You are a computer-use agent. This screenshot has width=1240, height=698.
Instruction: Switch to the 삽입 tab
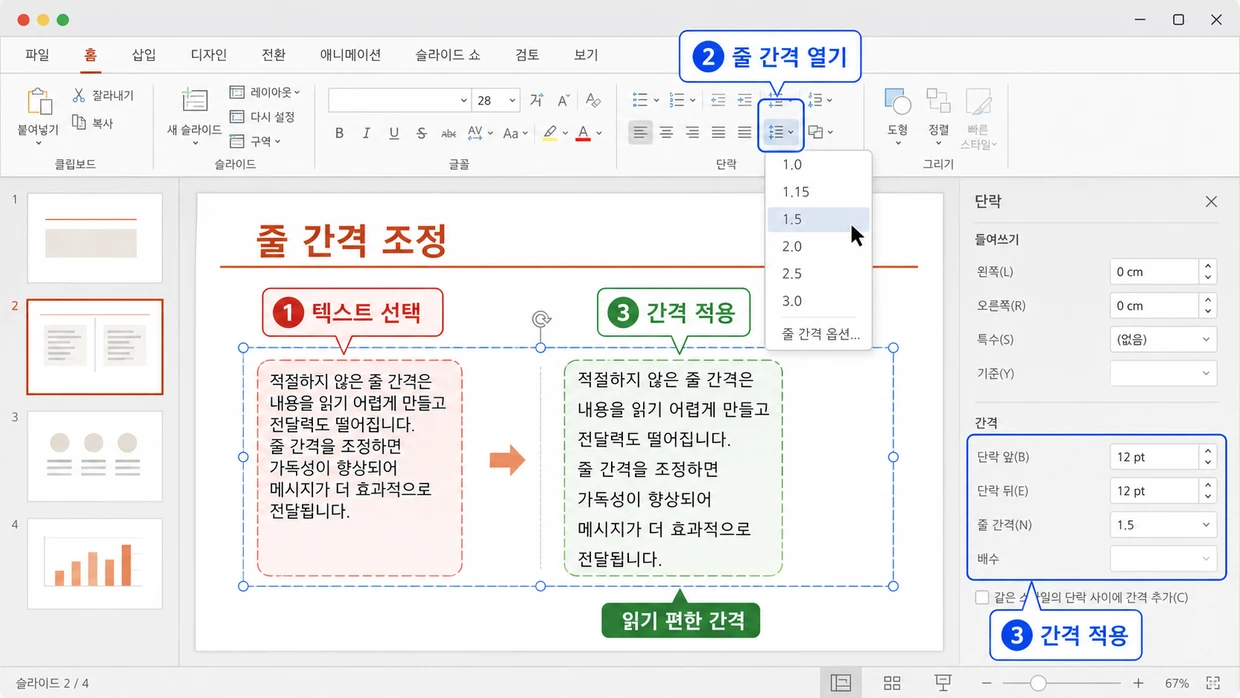point(144,56)
